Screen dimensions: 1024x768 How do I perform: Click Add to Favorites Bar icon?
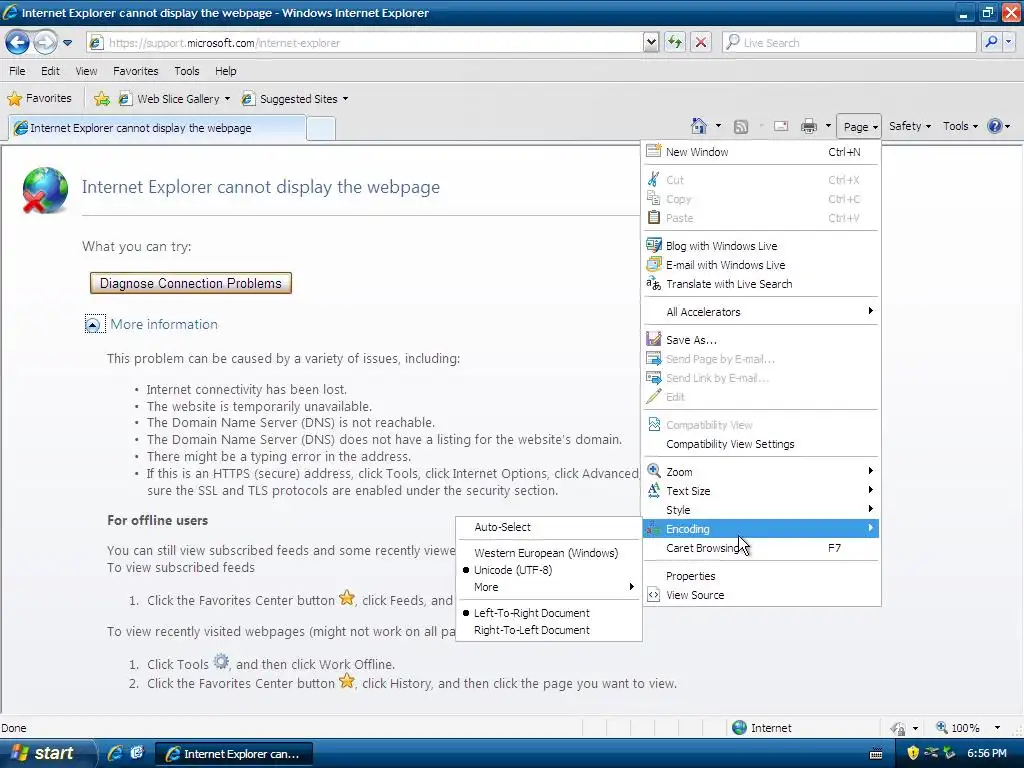pyautogui.click(x=102, y=99)
